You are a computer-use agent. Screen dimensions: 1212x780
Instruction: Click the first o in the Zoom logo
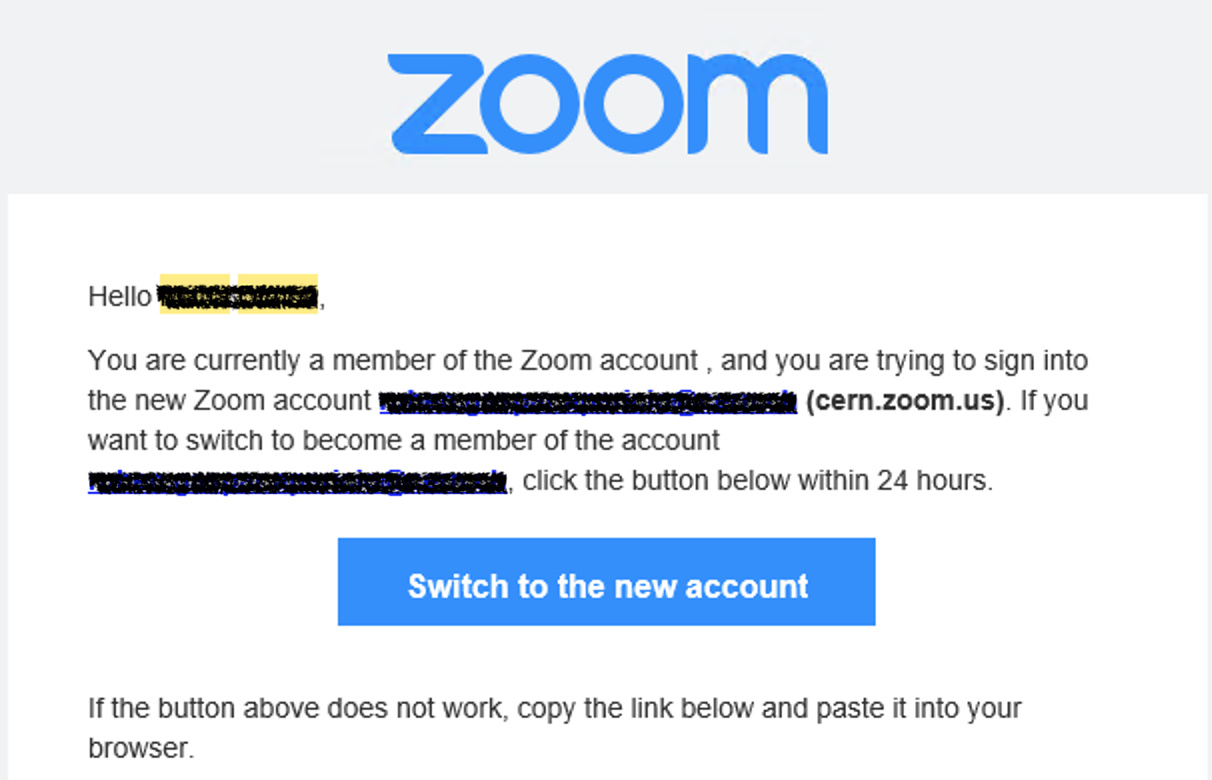(533, 104)
